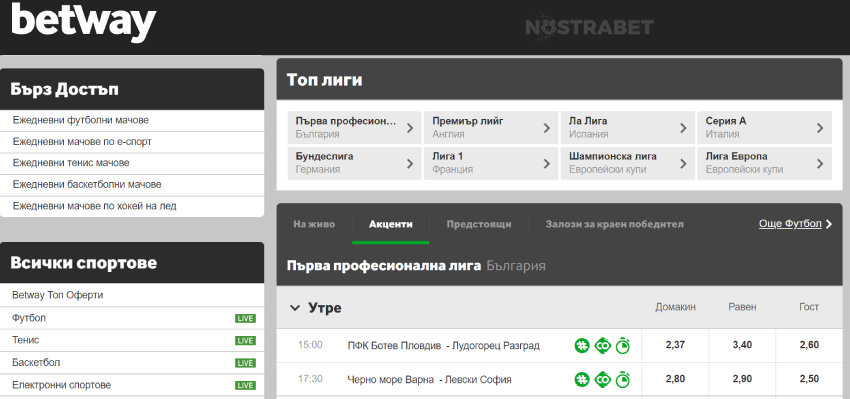The height and width of the screenshot is (399, 850).
Task: Click the Първа професионална лига section heading
Action: [x=384, y=266]
